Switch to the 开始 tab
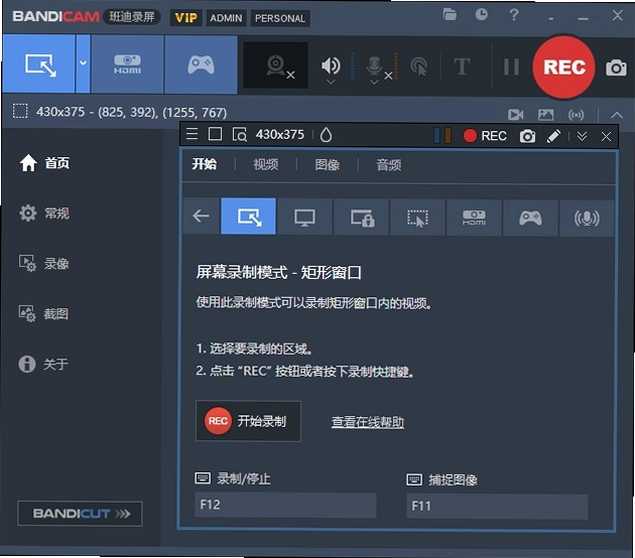Screen dimensions: 635x558 205,164
